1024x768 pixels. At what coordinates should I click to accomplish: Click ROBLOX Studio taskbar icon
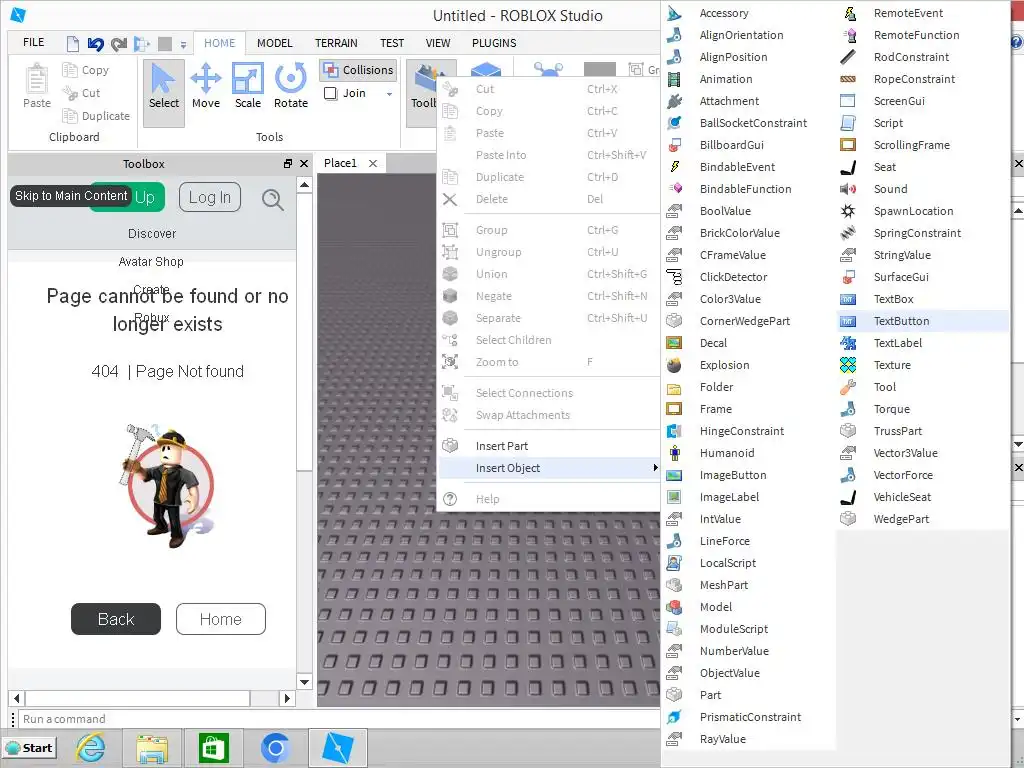pyautogui.click(x=338, y=748)
